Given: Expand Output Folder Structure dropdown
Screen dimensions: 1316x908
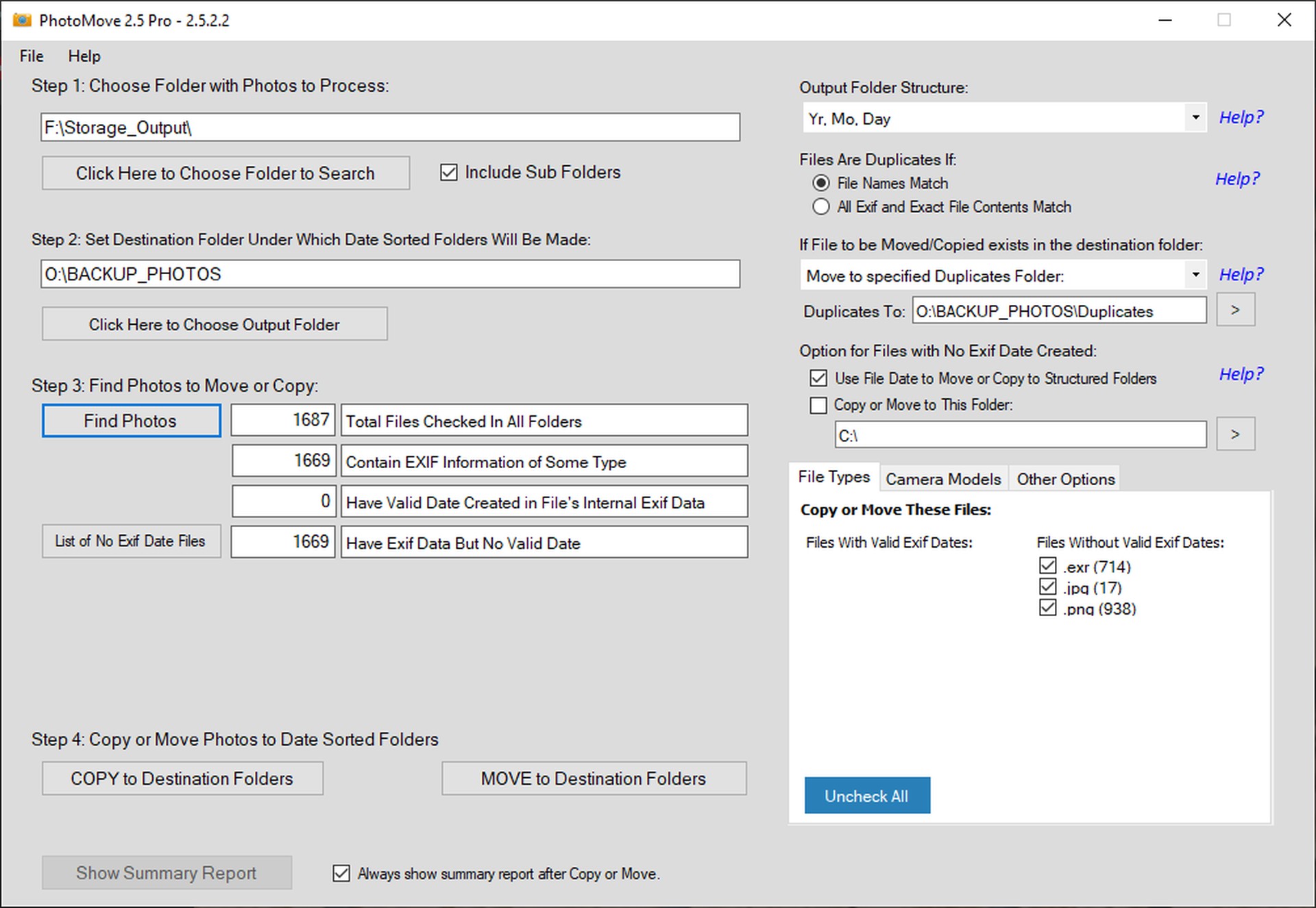Looking at the screenshot, I should 1195,118.
